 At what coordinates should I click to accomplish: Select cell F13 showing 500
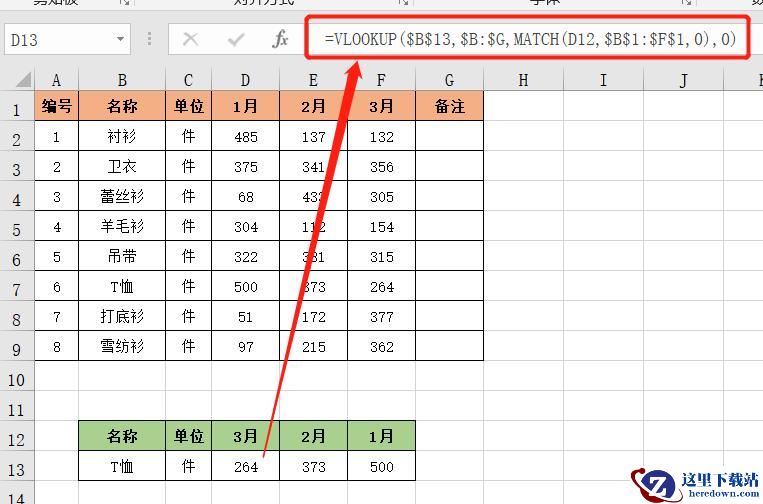pyautogui.click(x=381, y=467)
